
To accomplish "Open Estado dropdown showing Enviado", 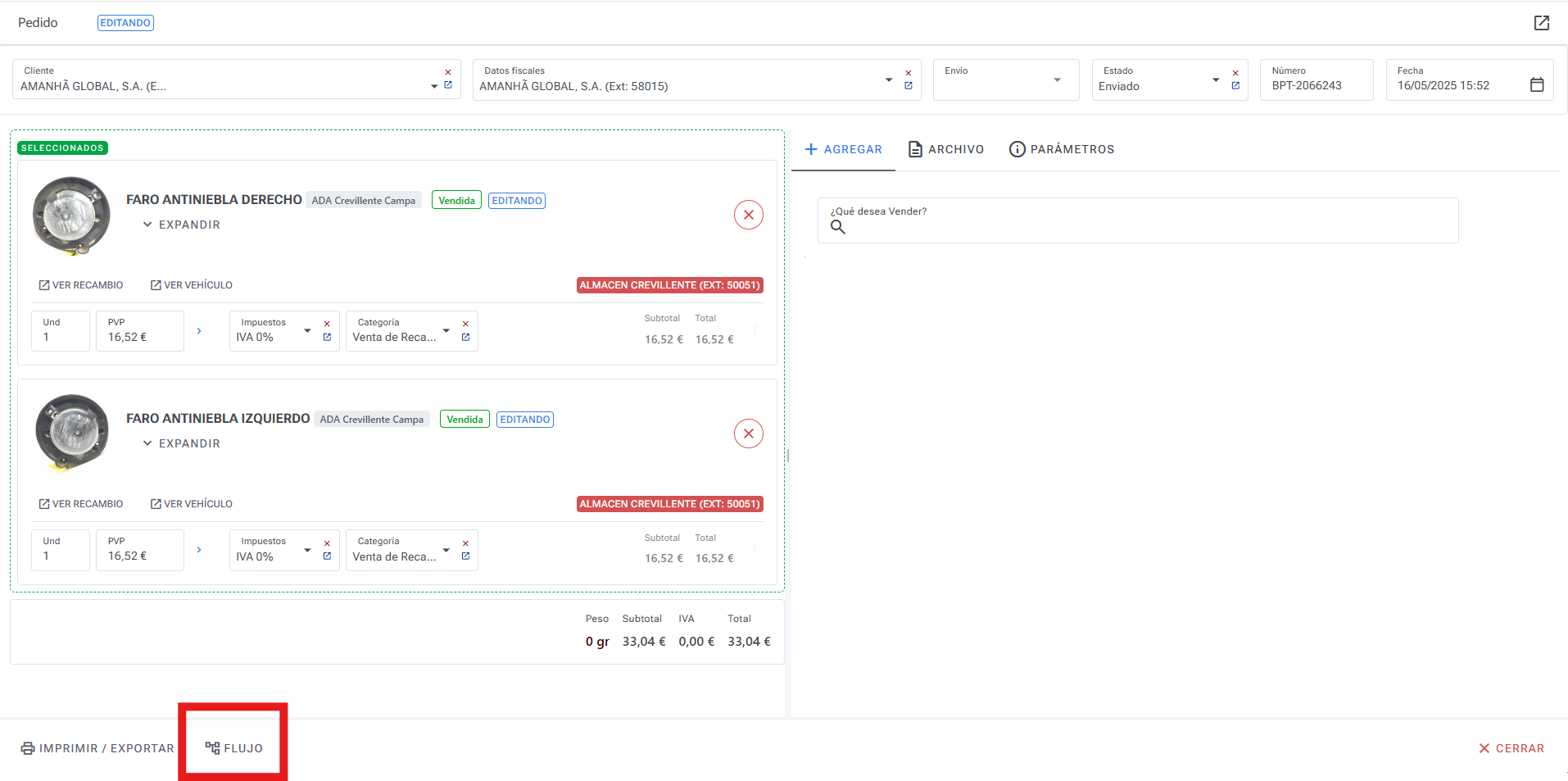I will click(x=1216, y=80).
